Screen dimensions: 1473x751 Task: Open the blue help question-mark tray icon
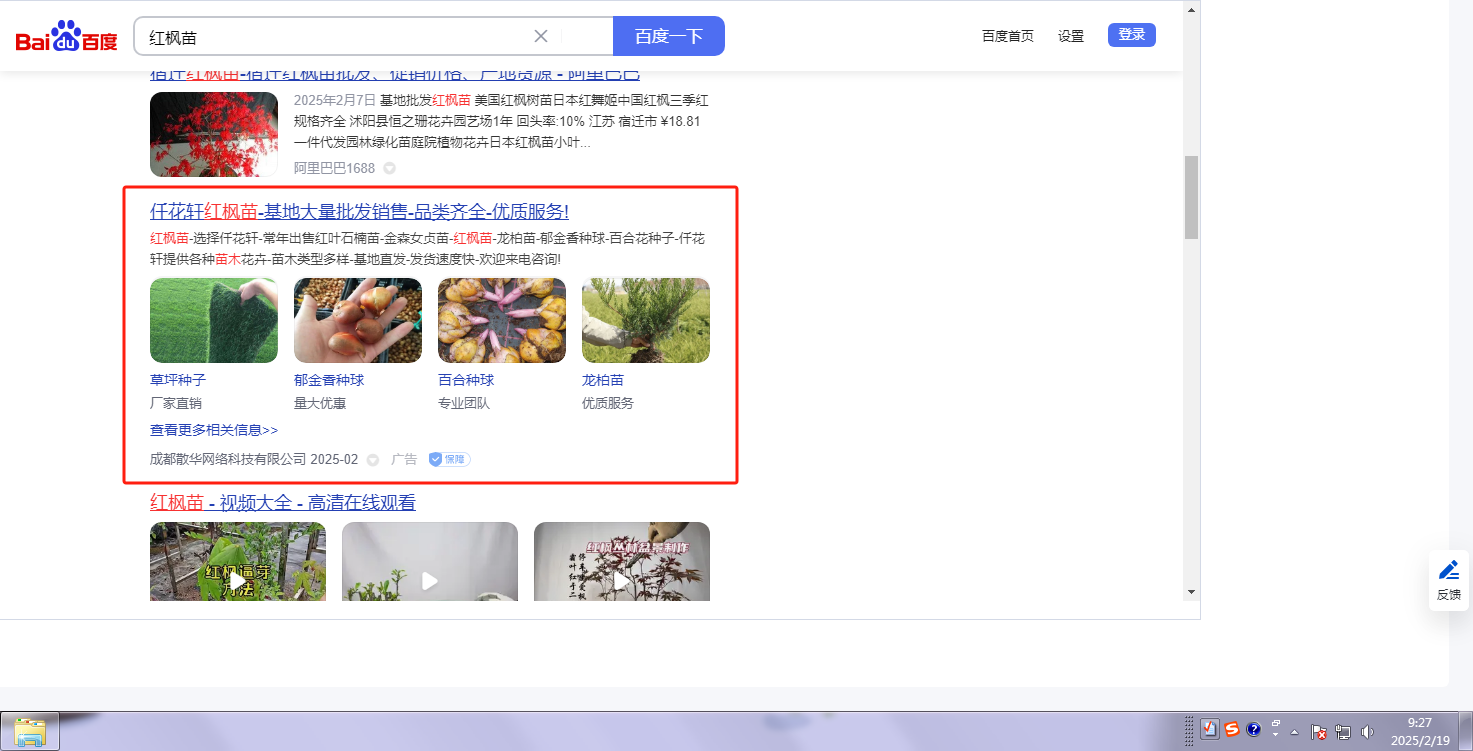pyautogui.click(x=1254, y=729)
